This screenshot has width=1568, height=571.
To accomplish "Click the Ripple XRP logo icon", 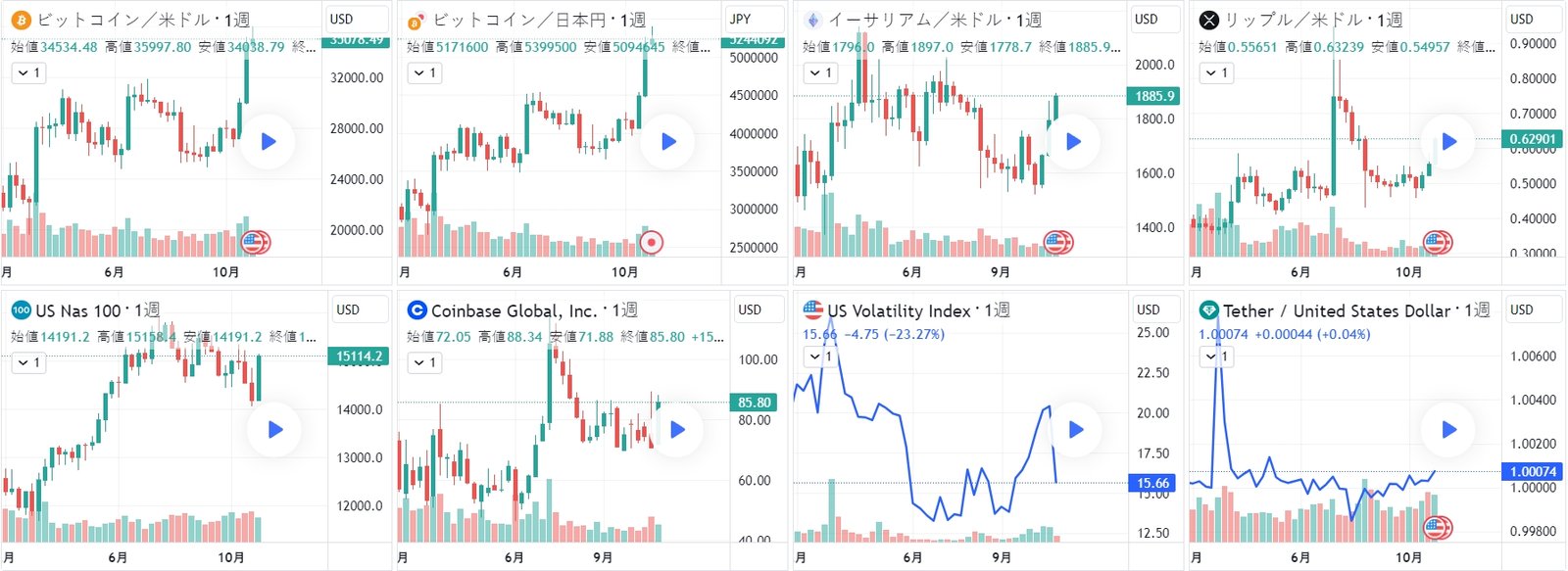I will [1209, 20].
